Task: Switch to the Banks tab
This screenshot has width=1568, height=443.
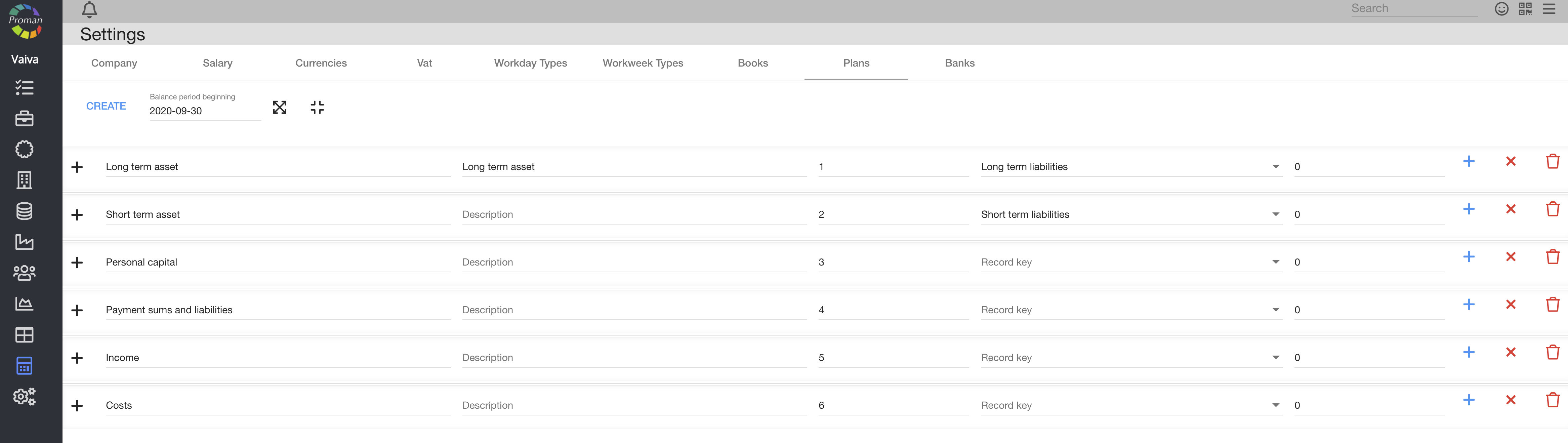Action: point(959,63)
